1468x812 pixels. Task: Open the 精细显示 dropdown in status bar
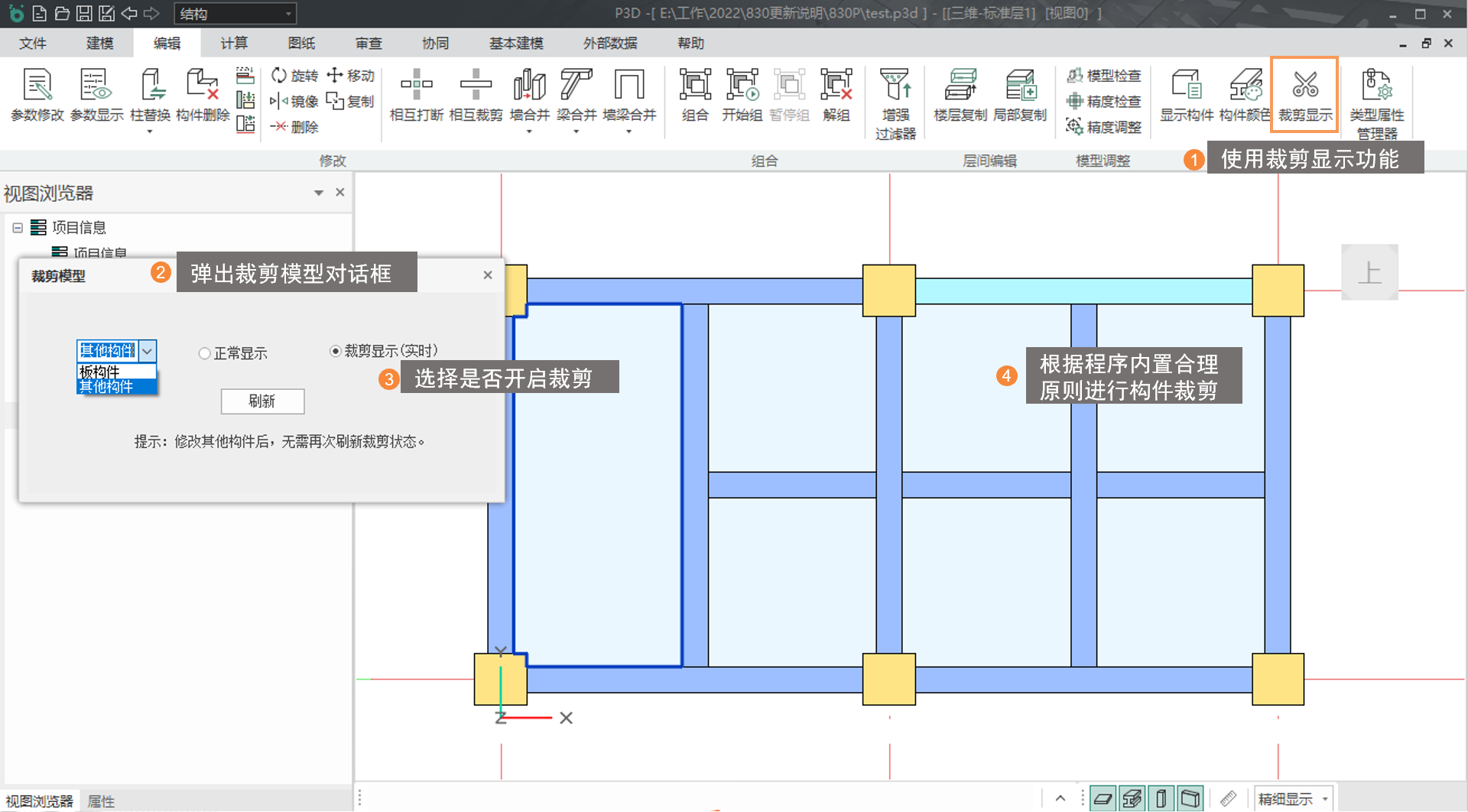click(x=1294, y=799)
